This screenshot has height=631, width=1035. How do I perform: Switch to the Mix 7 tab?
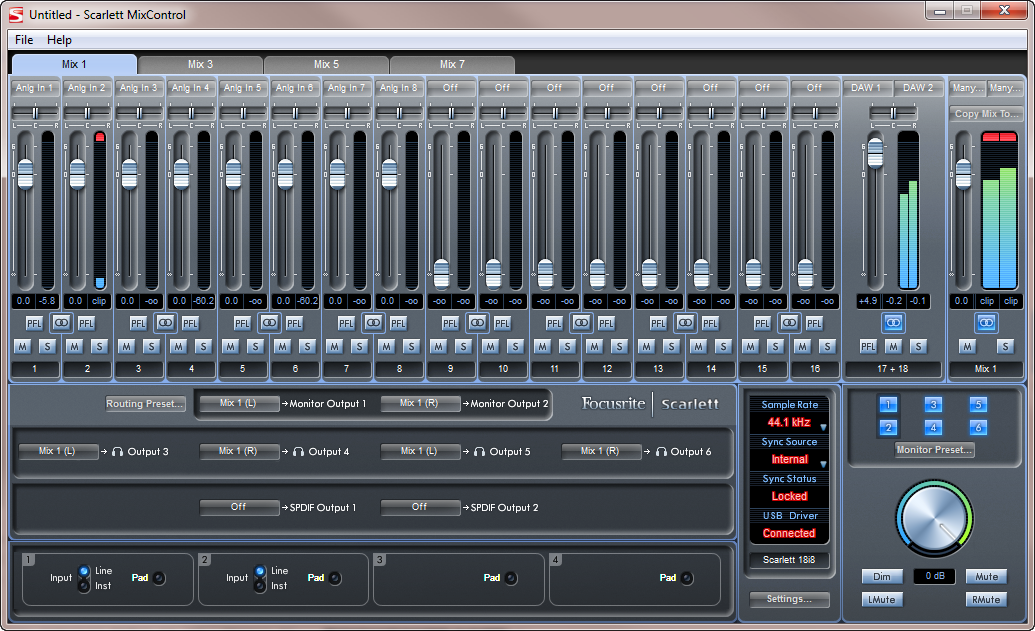pyautogui.click(x=452, y=65)
